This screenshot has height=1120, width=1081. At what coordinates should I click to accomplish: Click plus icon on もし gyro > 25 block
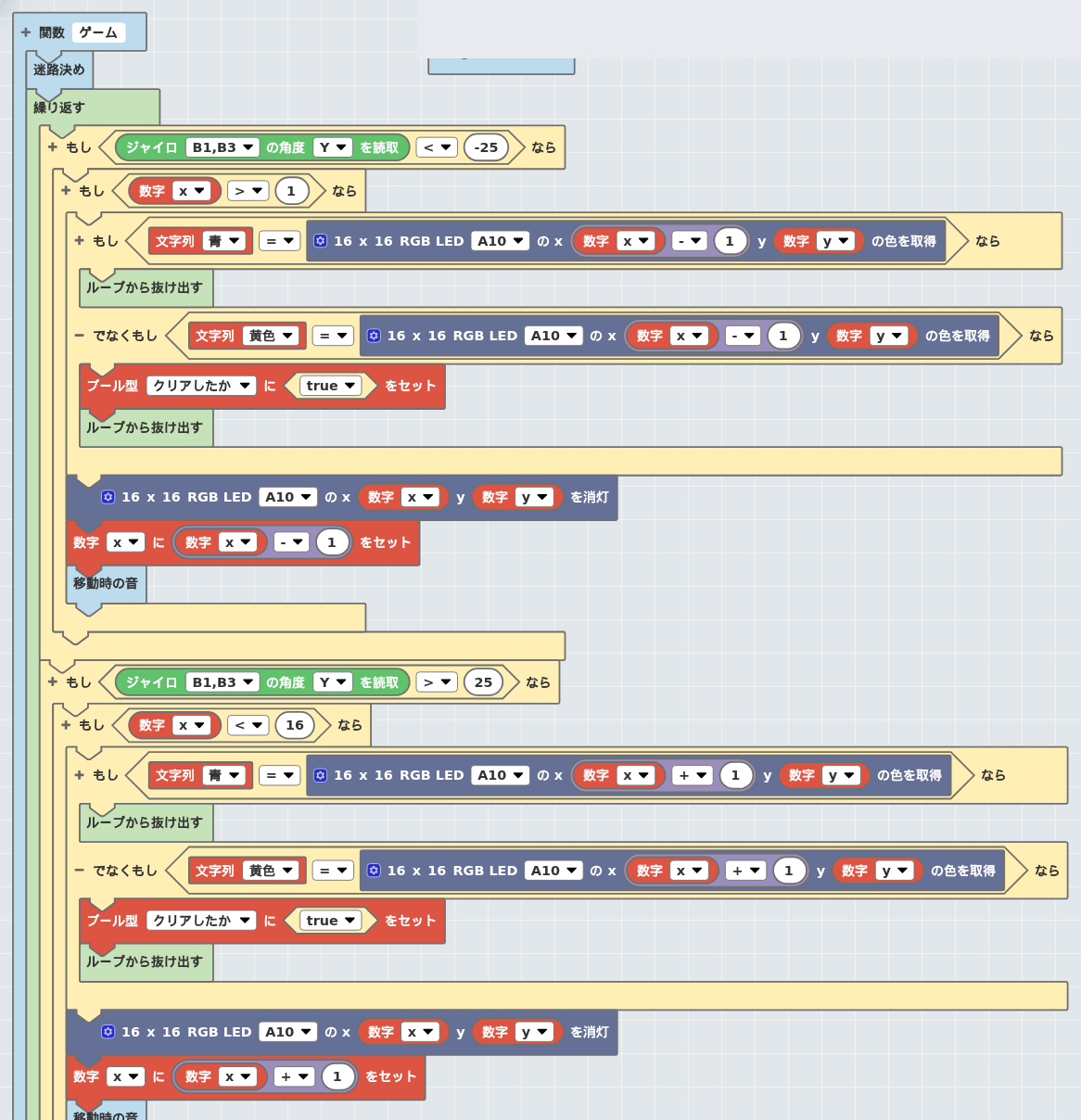[x=53, y=682]
